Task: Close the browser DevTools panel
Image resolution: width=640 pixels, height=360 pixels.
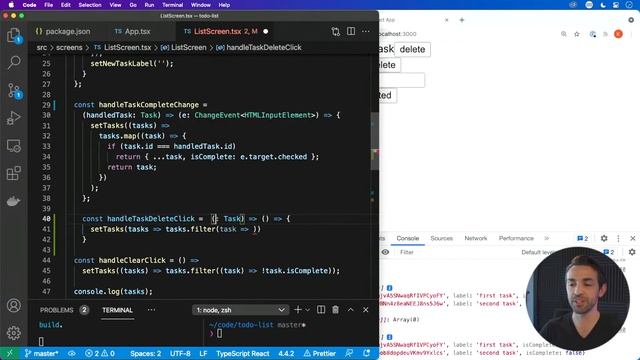Action: click(x=633, y=238)
